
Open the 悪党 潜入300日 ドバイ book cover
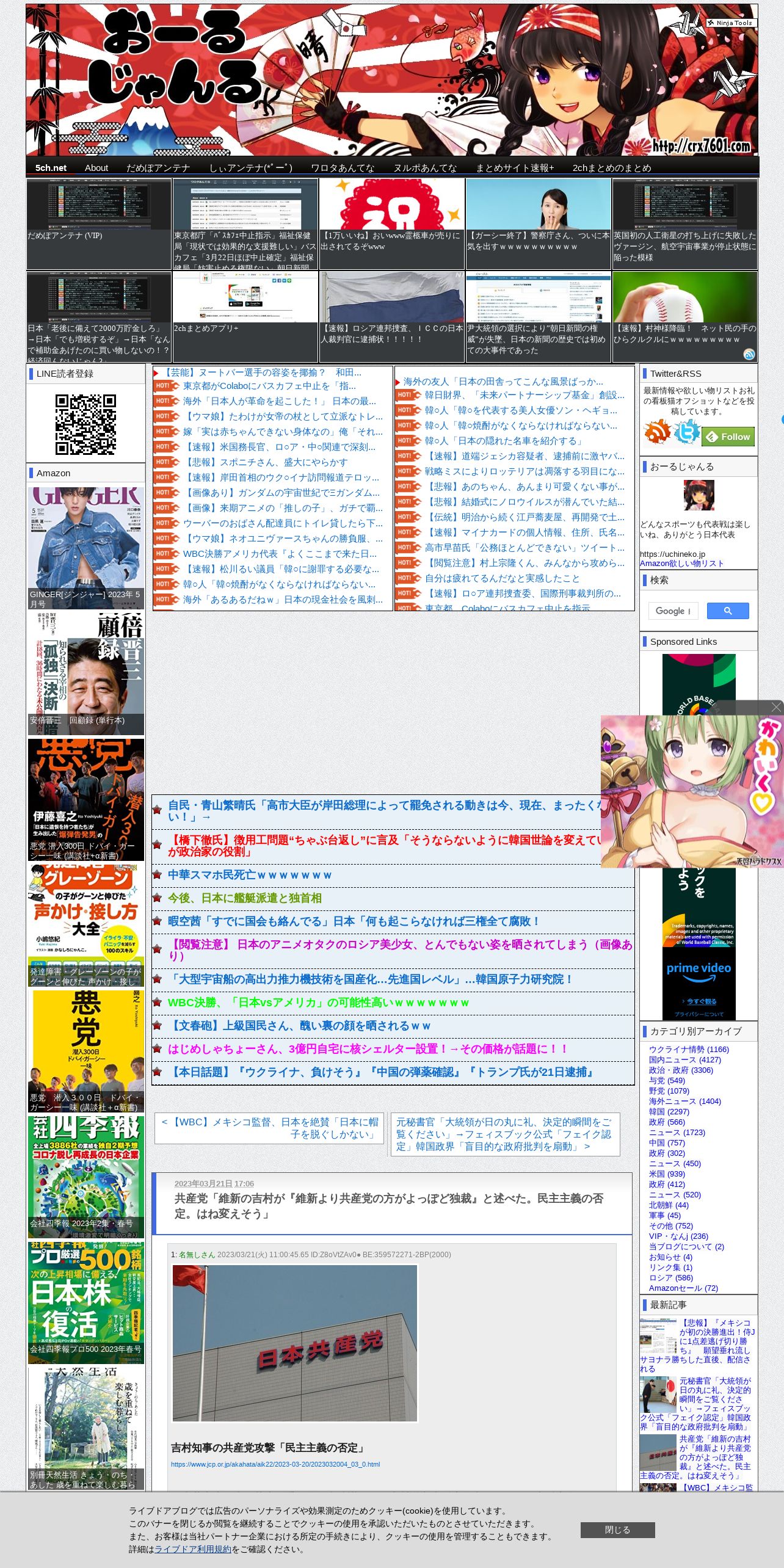point(86,799)
